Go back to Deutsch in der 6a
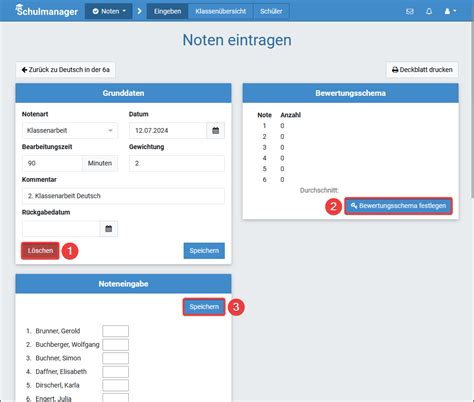Viewport: 474px width, 402px height. coord(65,70)
